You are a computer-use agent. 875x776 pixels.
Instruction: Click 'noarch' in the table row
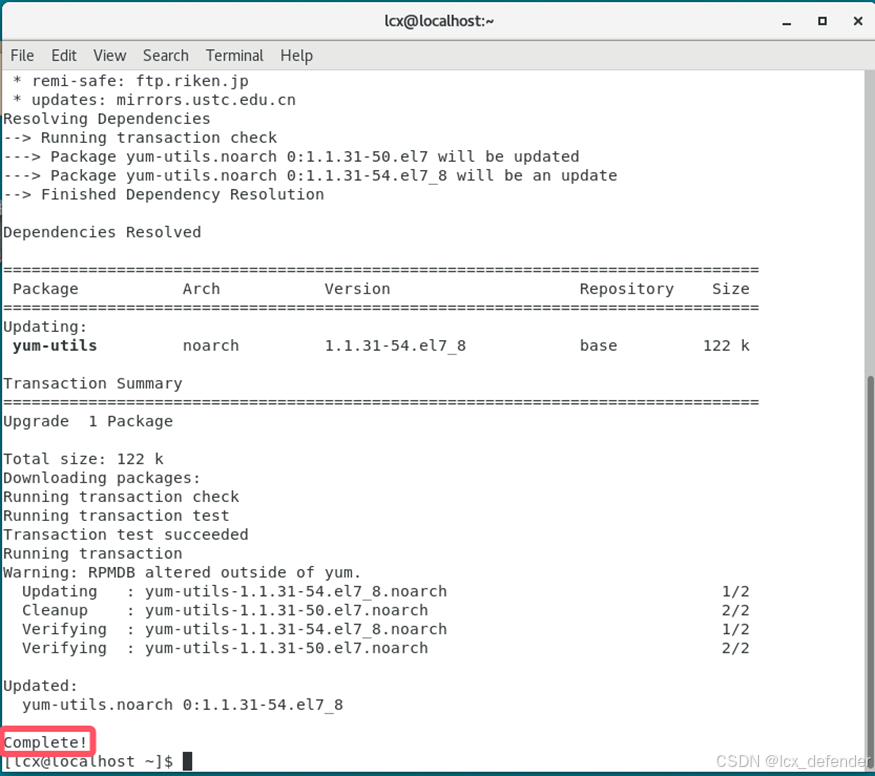(x=211, y=346)
